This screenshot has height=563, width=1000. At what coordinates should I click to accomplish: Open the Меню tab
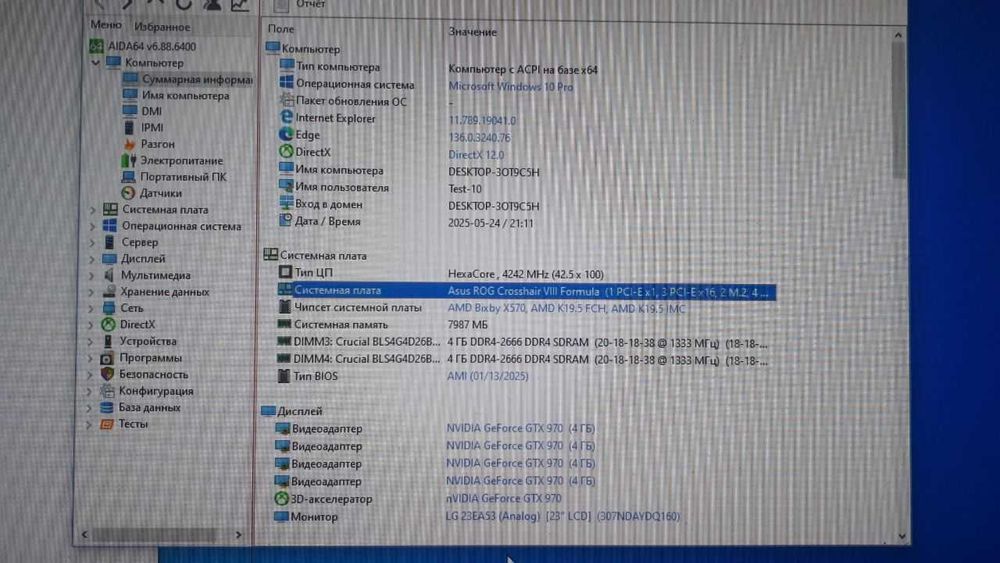[x=105, y=24]
